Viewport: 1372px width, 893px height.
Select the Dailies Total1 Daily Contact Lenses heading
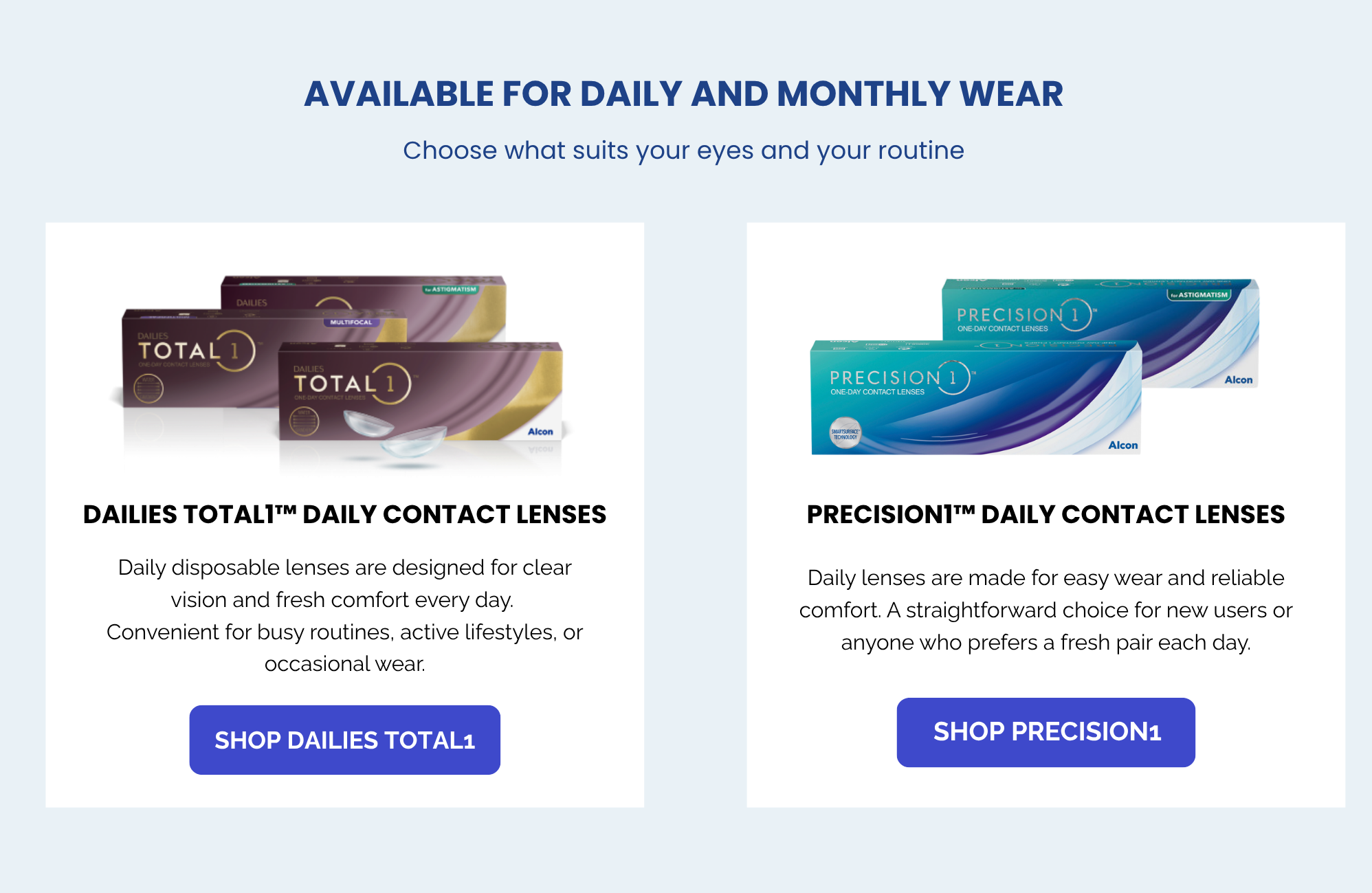(x=344, y=514)
